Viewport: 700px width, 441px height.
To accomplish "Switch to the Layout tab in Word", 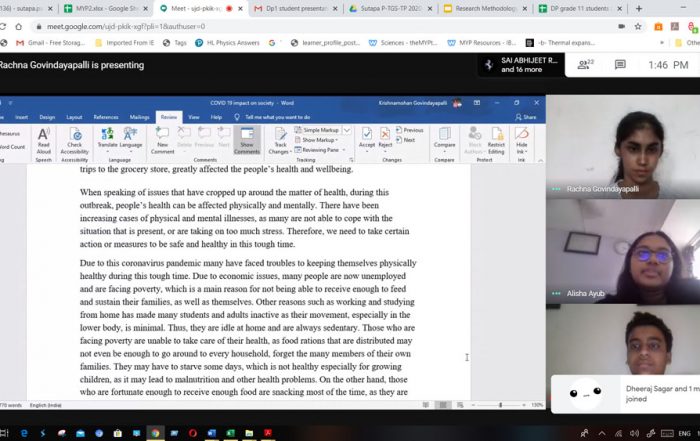I will click(x=74, y=117).
